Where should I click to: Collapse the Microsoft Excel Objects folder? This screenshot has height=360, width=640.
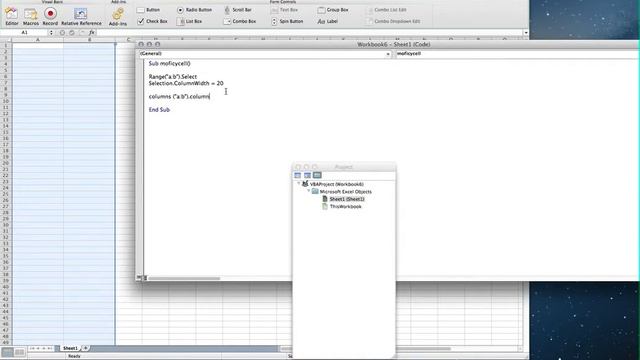309,191
